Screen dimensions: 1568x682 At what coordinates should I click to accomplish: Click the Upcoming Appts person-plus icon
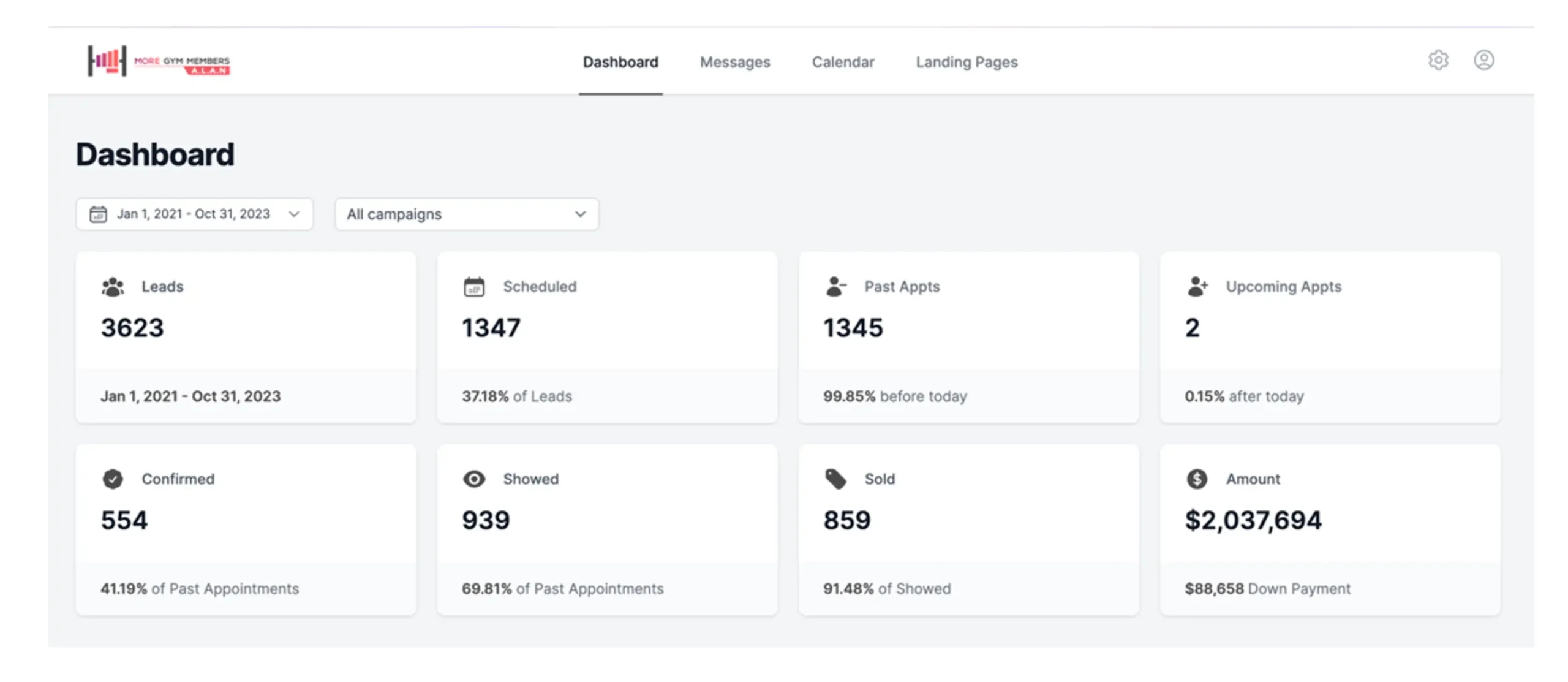(1197, 287)
